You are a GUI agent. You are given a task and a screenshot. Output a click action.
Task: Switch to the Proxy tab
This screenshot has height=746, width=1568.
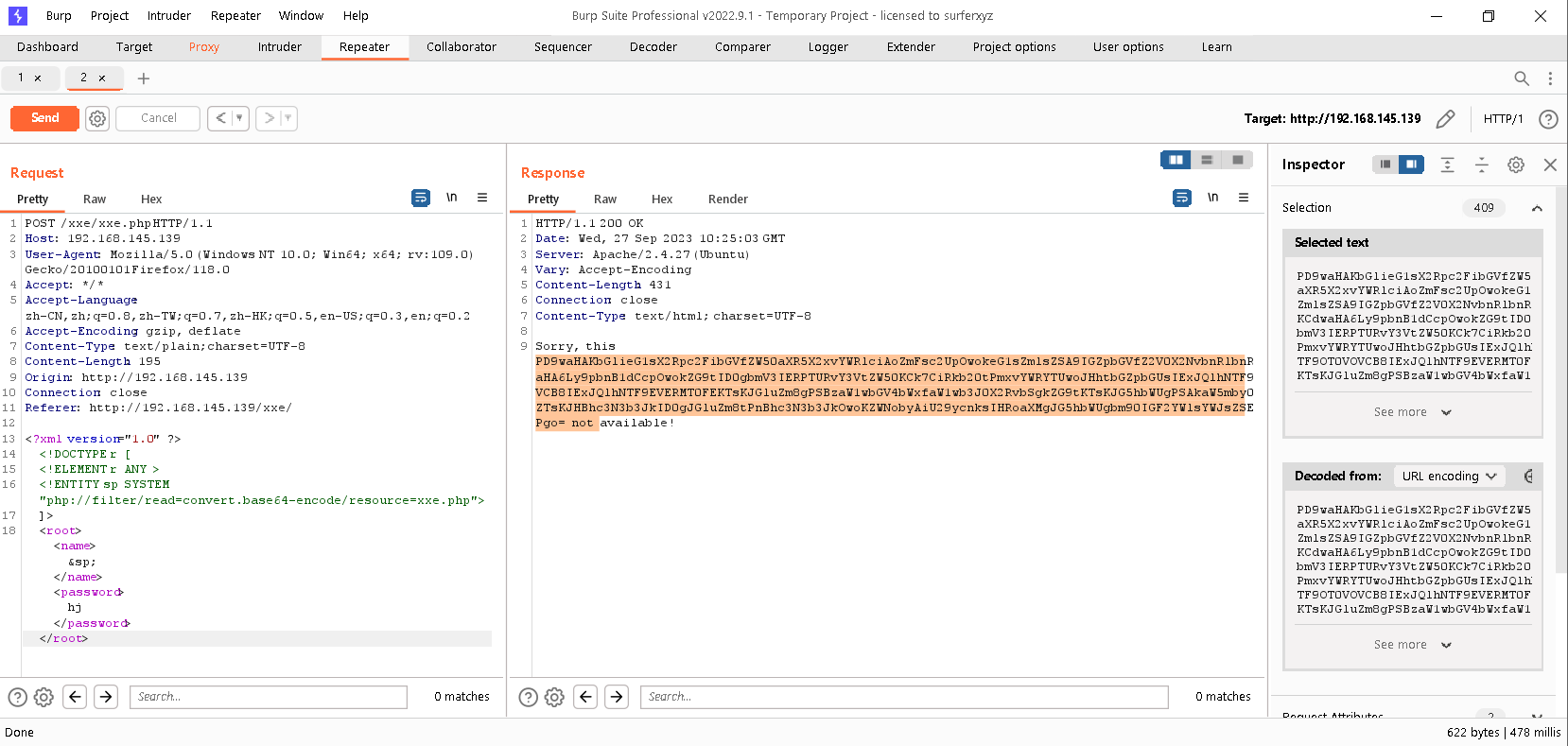tap(204, 47)
